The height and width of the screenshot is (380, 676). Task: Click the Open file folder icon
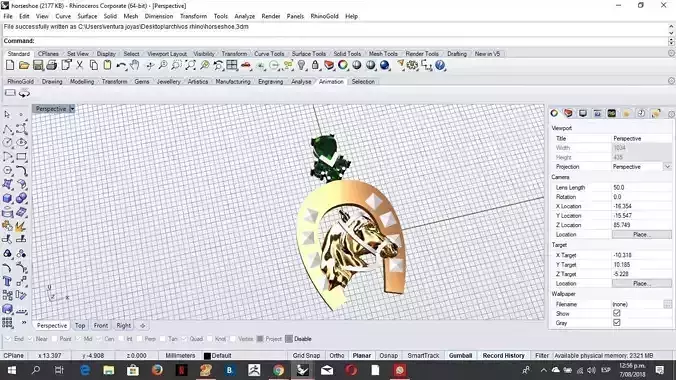point(24,66)
